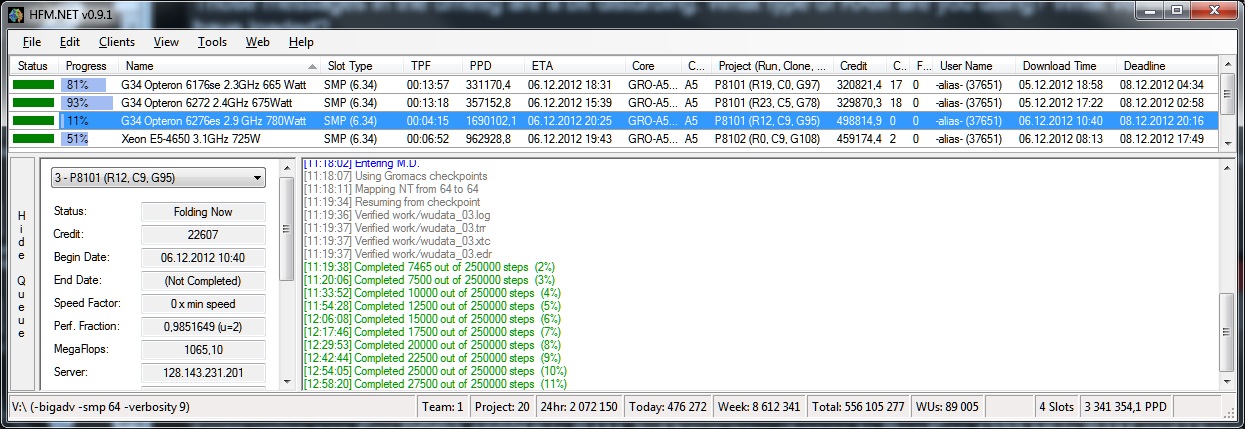
Task: Click the Perf. Fraction value field
Action: coord(204,326)
